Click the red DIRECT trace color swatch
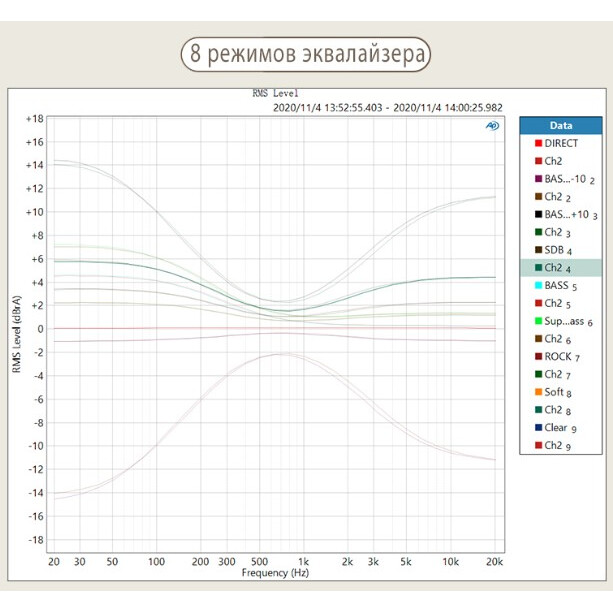Viewport: 613px width, 613px height. point(538,144)
